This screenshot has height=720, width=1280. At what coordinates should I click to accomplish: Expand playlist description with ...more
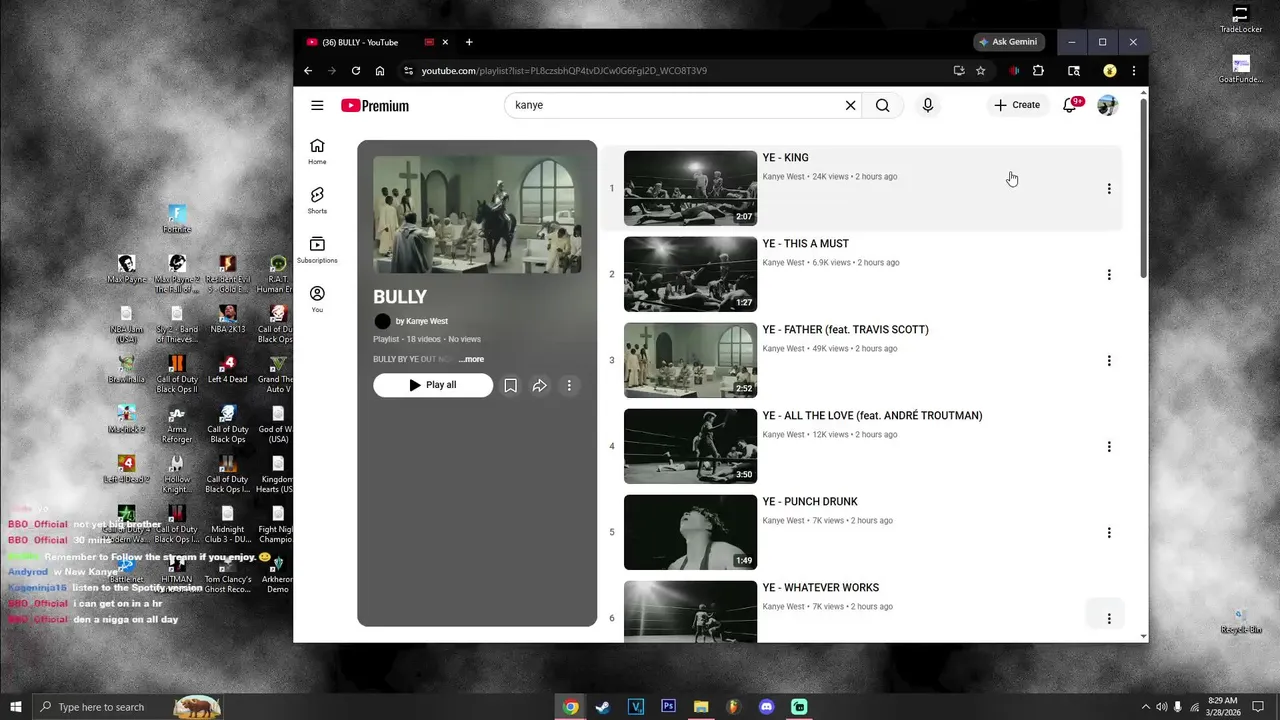pos(472,359)
